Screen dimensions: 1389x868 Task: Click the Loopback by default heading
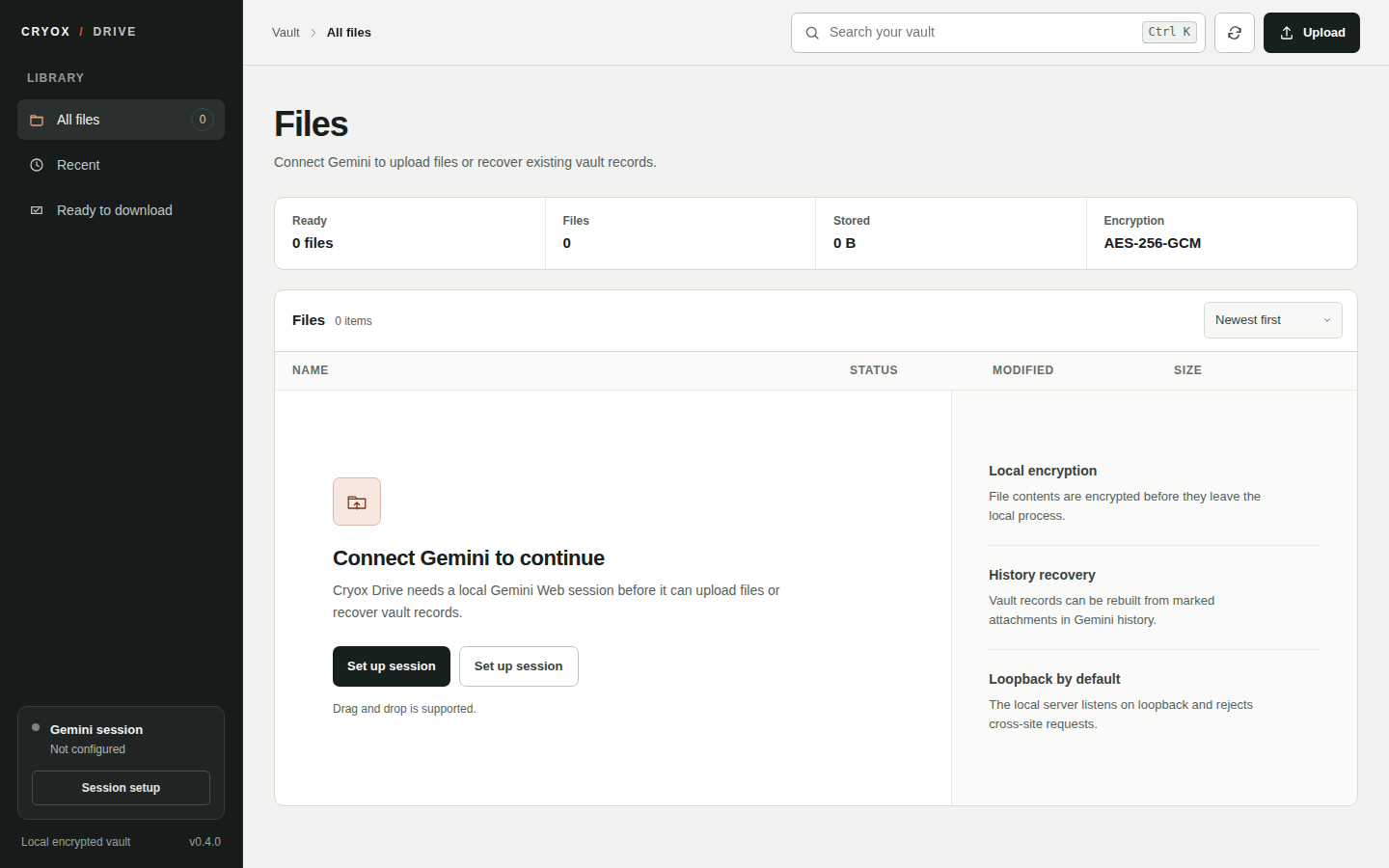pyautogui.click(x=1054, y=679)
